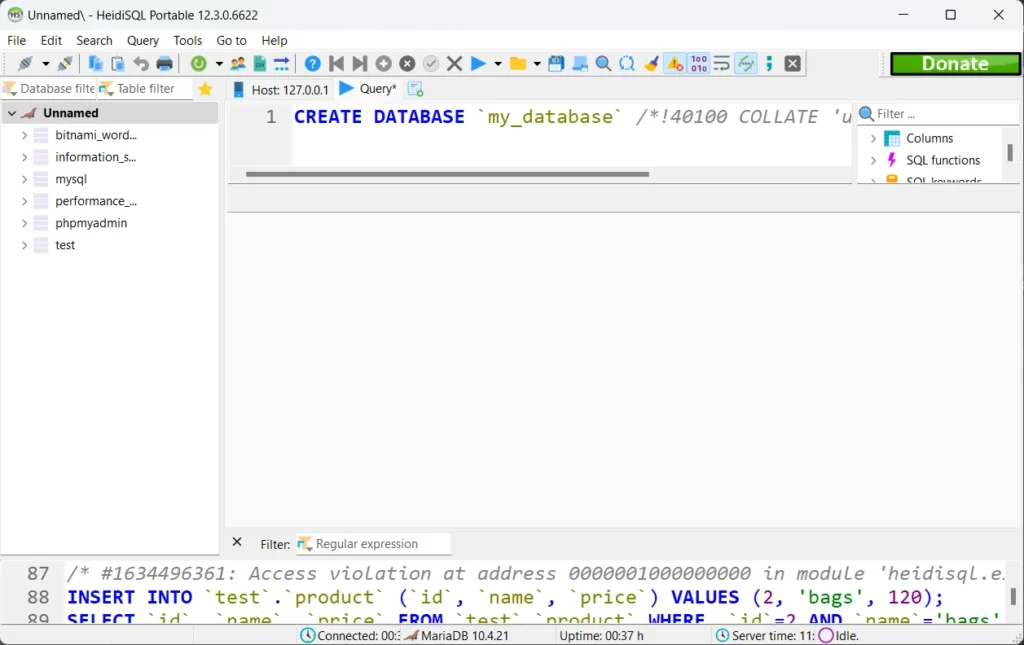Image resolution: width=1024 pixels, height=645 pixels.
Task: Expand the mysql database node
Action: (24, 179)
